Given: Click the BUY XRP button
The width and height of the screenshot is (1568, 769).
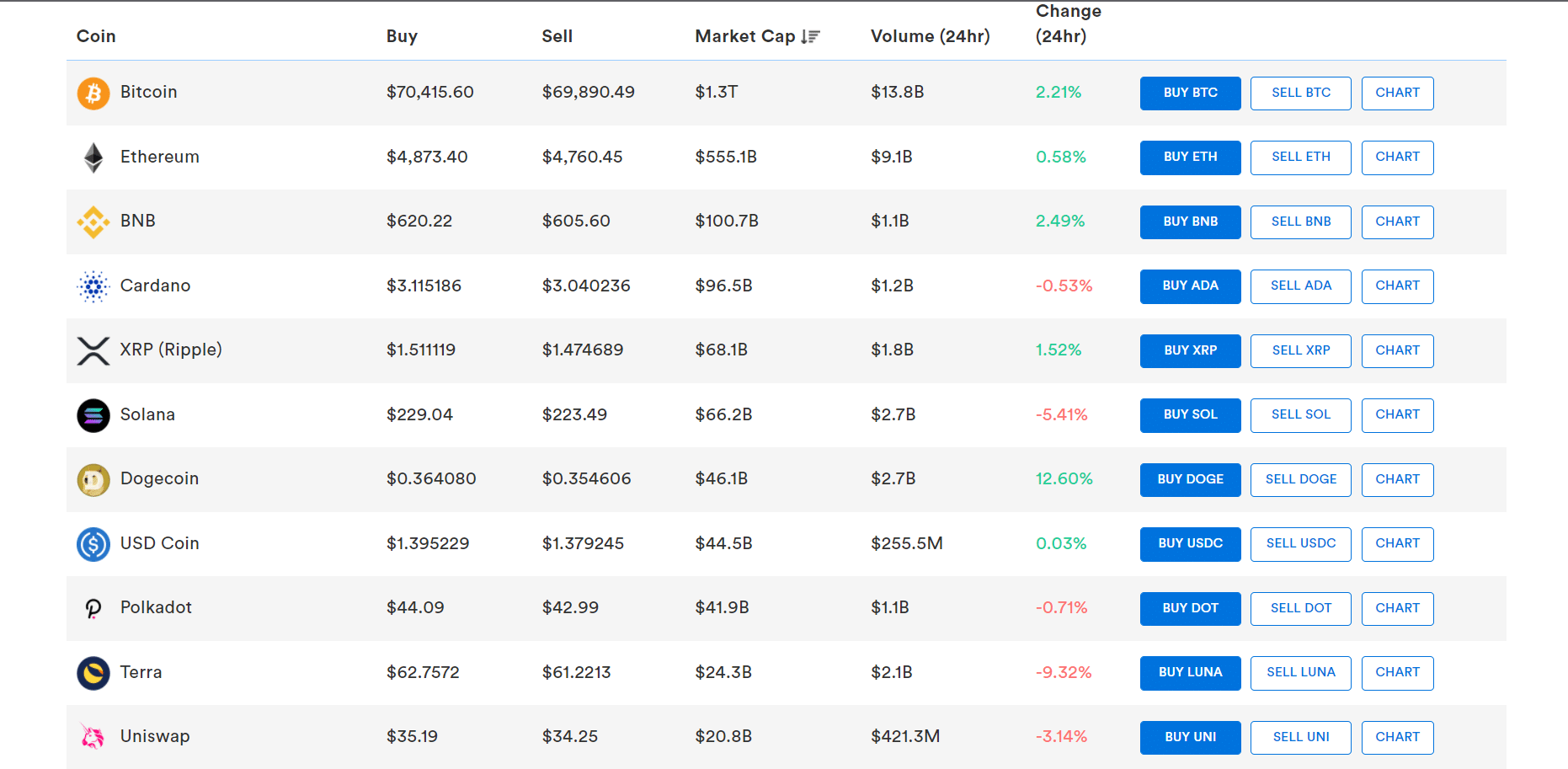Looking at the screenshot, I should 1191,351.
